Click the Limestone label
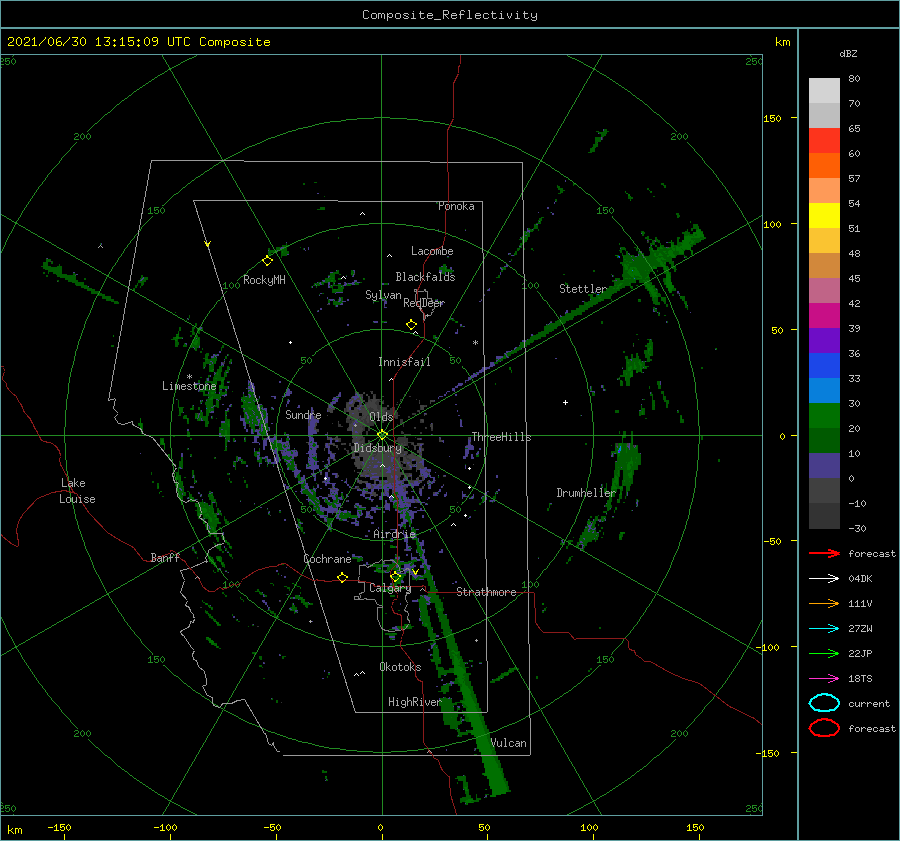Screen dimensions: 900x841 pyautogui.click(x=189, y=386)
